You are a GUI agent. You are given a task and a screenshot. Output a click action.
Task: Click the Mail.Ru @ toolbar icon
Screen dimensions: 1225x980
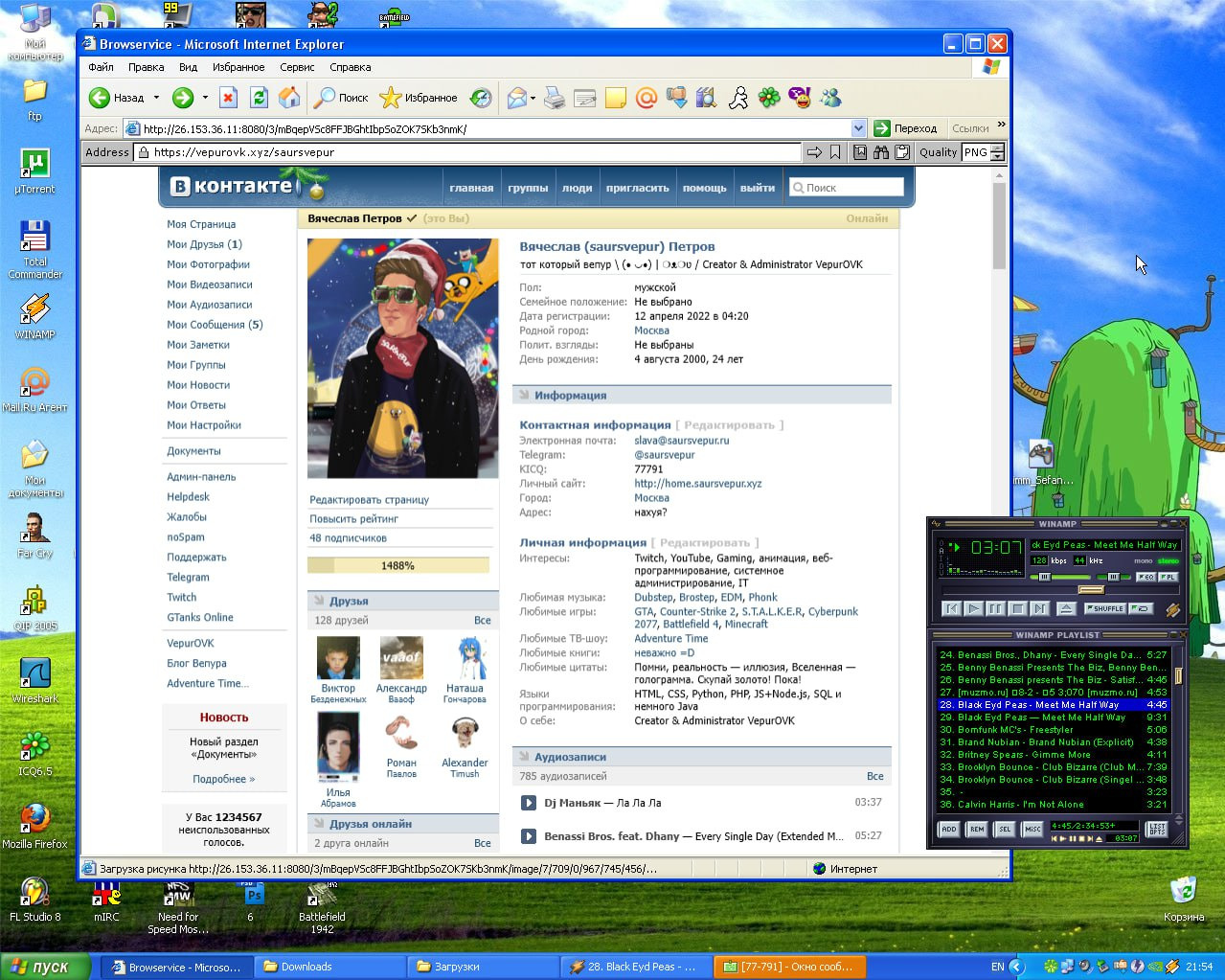click(647, 98)
